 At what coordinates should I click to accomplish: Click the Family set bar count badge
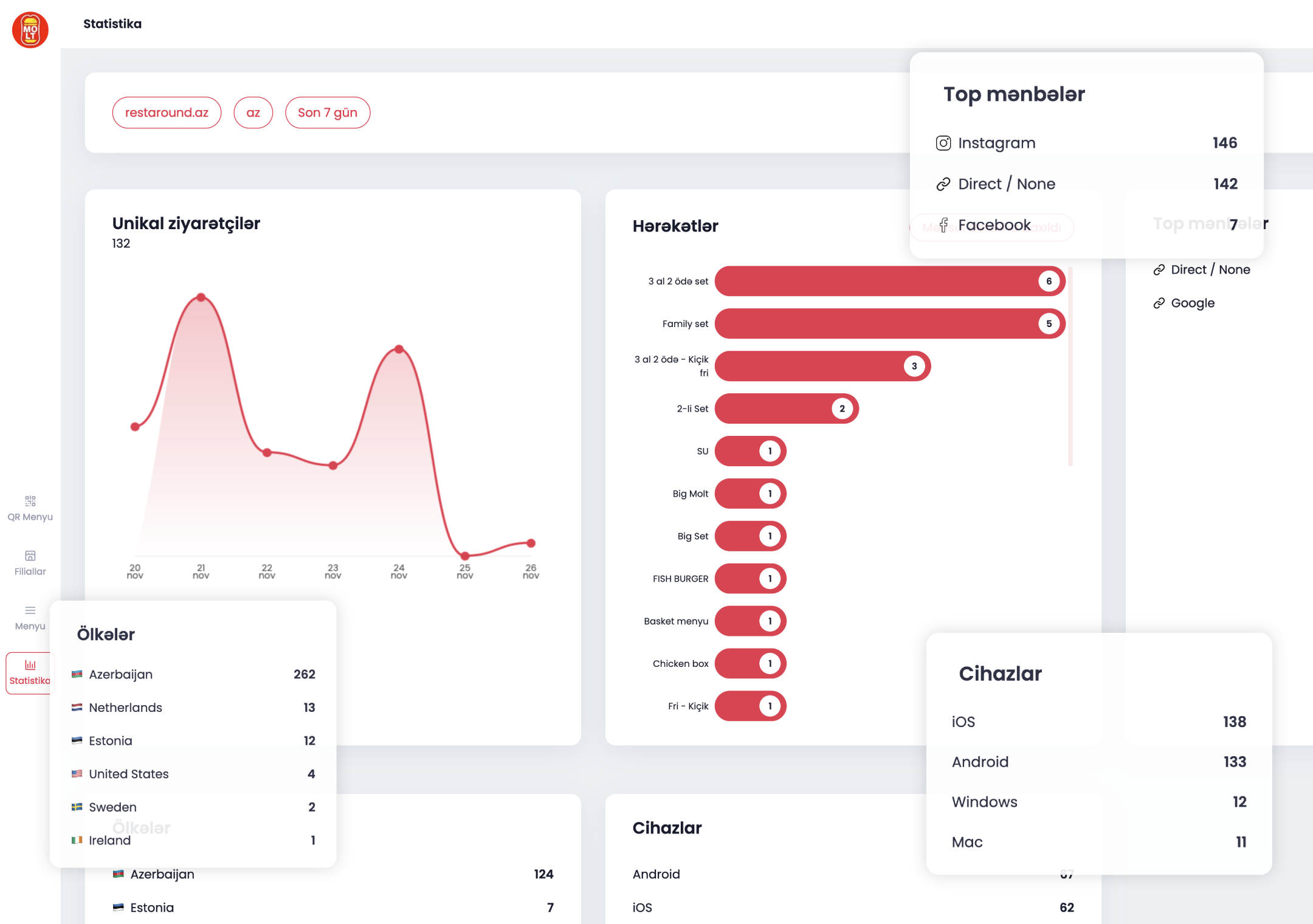[x=1049, y=324]
